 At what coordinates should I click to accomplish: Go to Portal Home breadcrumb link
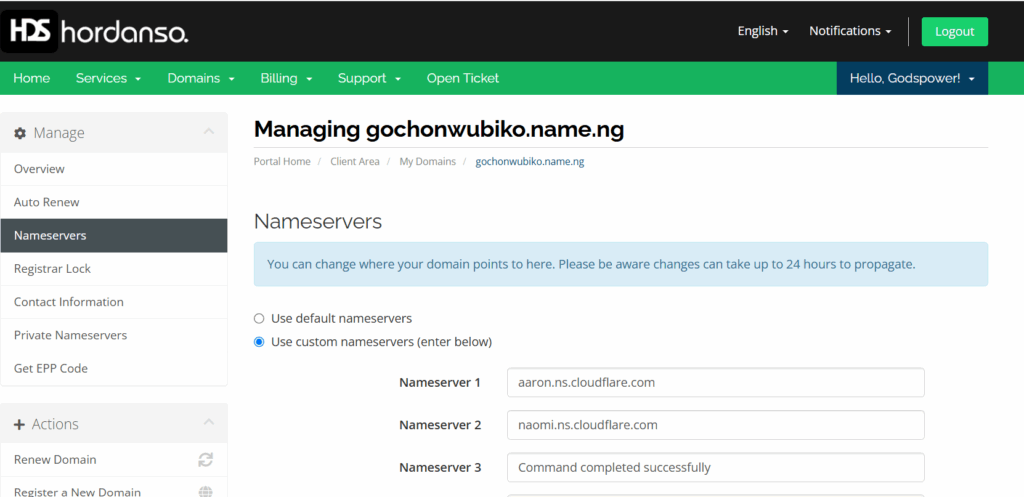click(282, 161)
